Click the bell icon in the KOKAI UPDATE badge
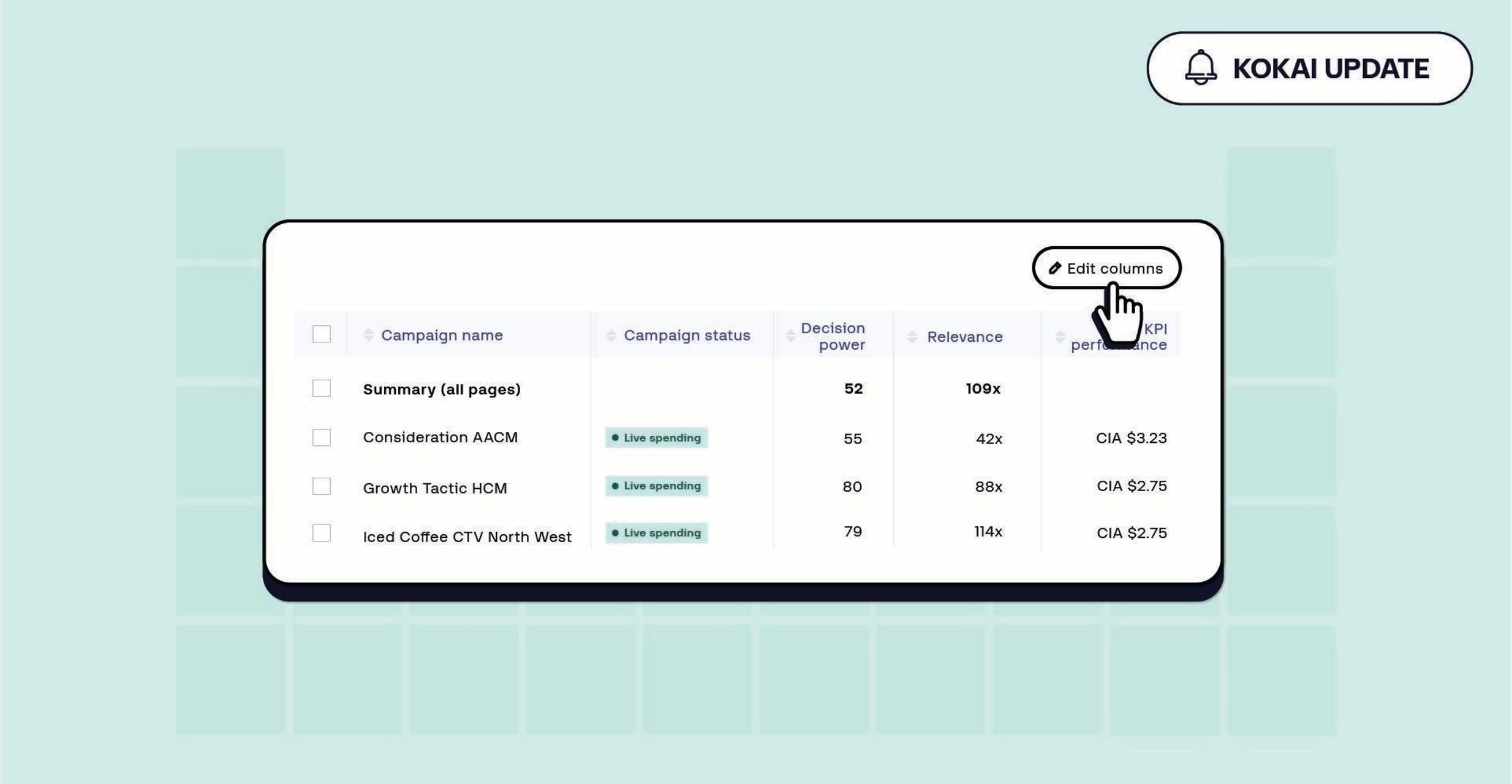The width and height of the screenshot is (1512, 784). pyautogui.click(x=1200, y=68)
